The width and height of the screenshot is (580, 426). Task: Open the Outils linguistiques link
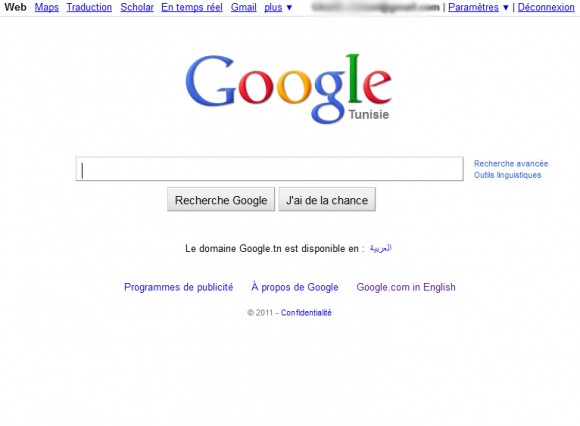pyautogui.click(x=508, y=175)
